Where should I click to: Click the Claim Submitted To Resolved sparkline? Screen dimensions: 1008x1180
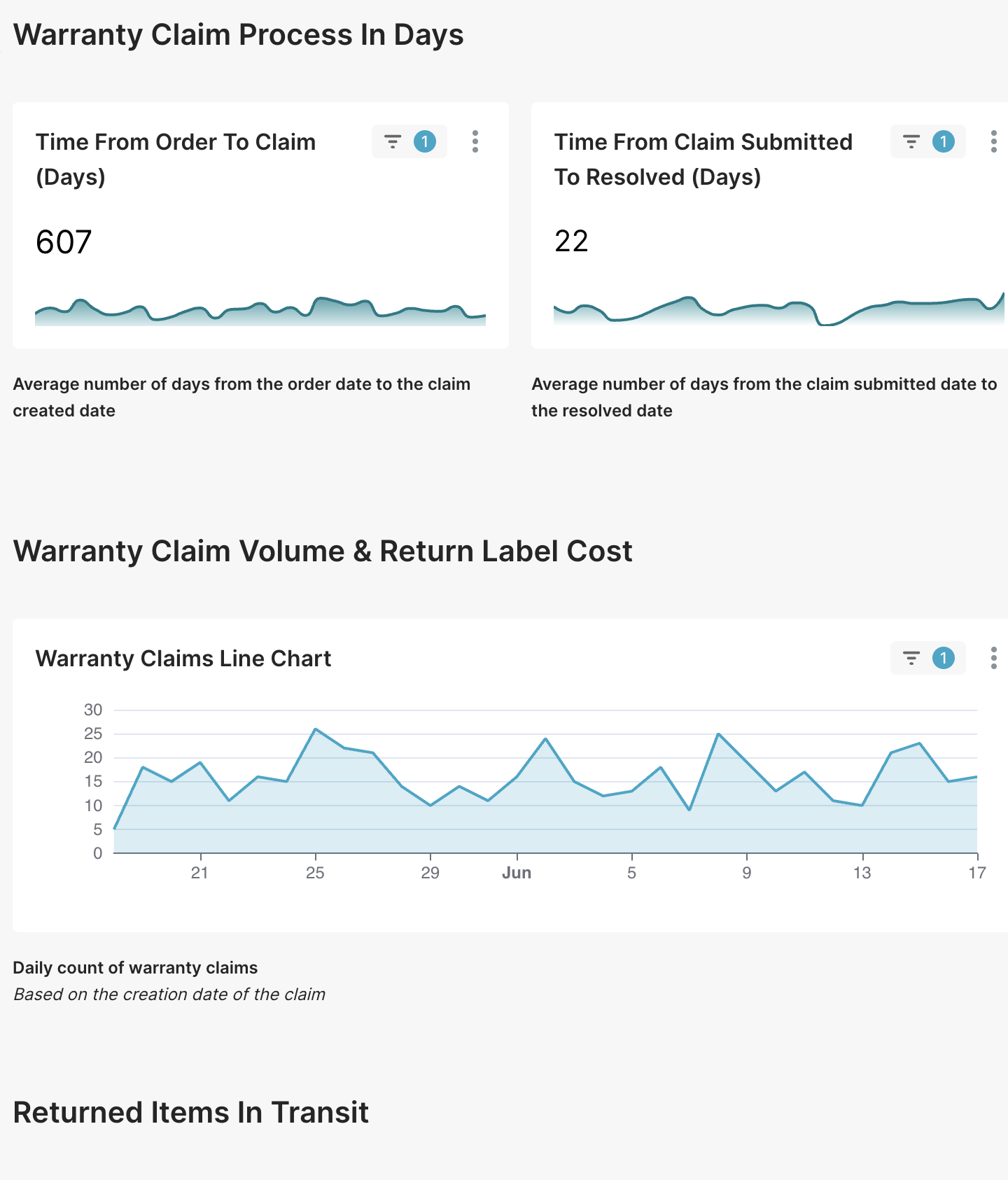tap(779, 309)
